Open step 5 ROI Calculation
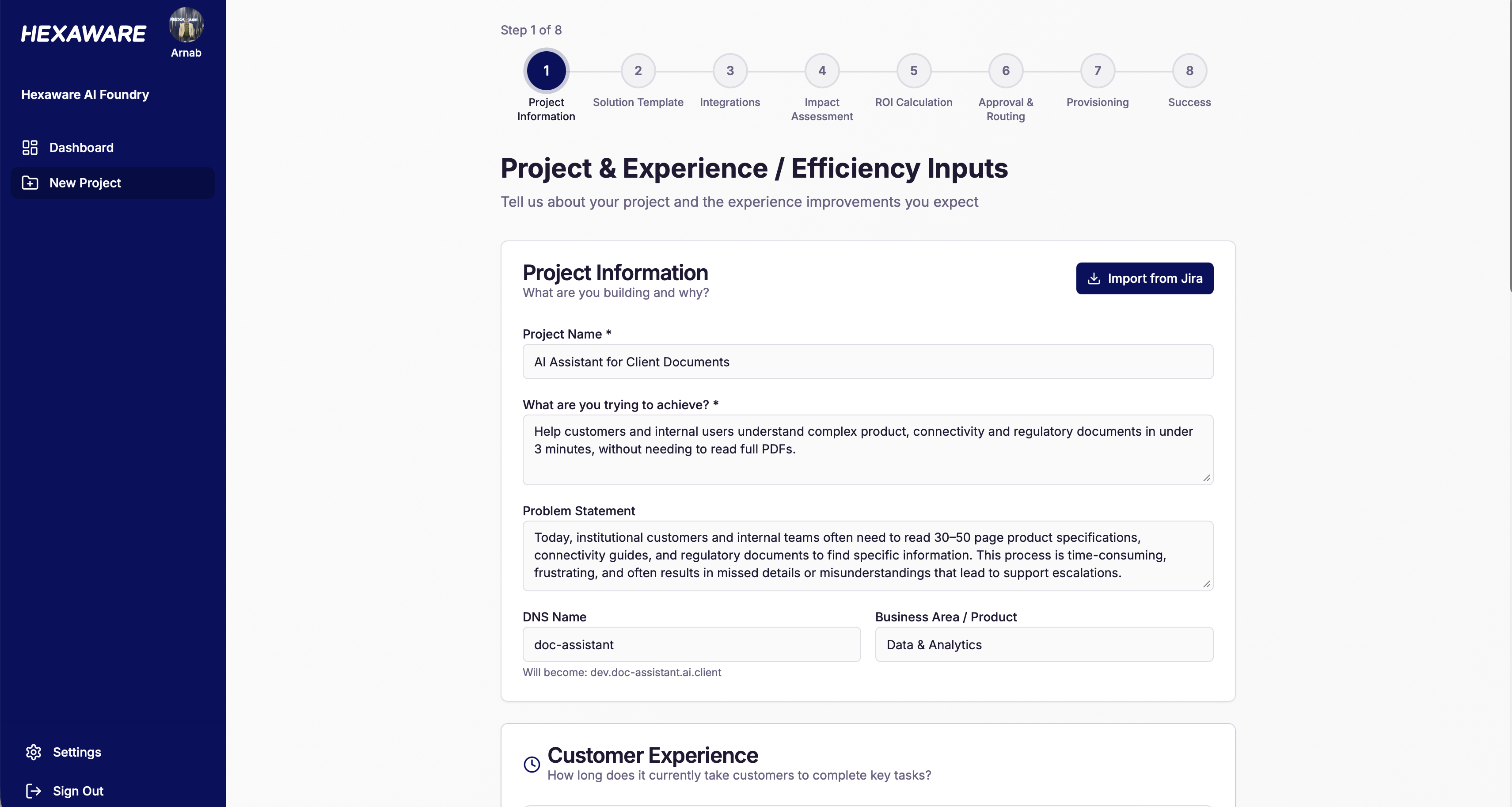Viewport: 1512px width, 807px height. [x=913, y=70]
